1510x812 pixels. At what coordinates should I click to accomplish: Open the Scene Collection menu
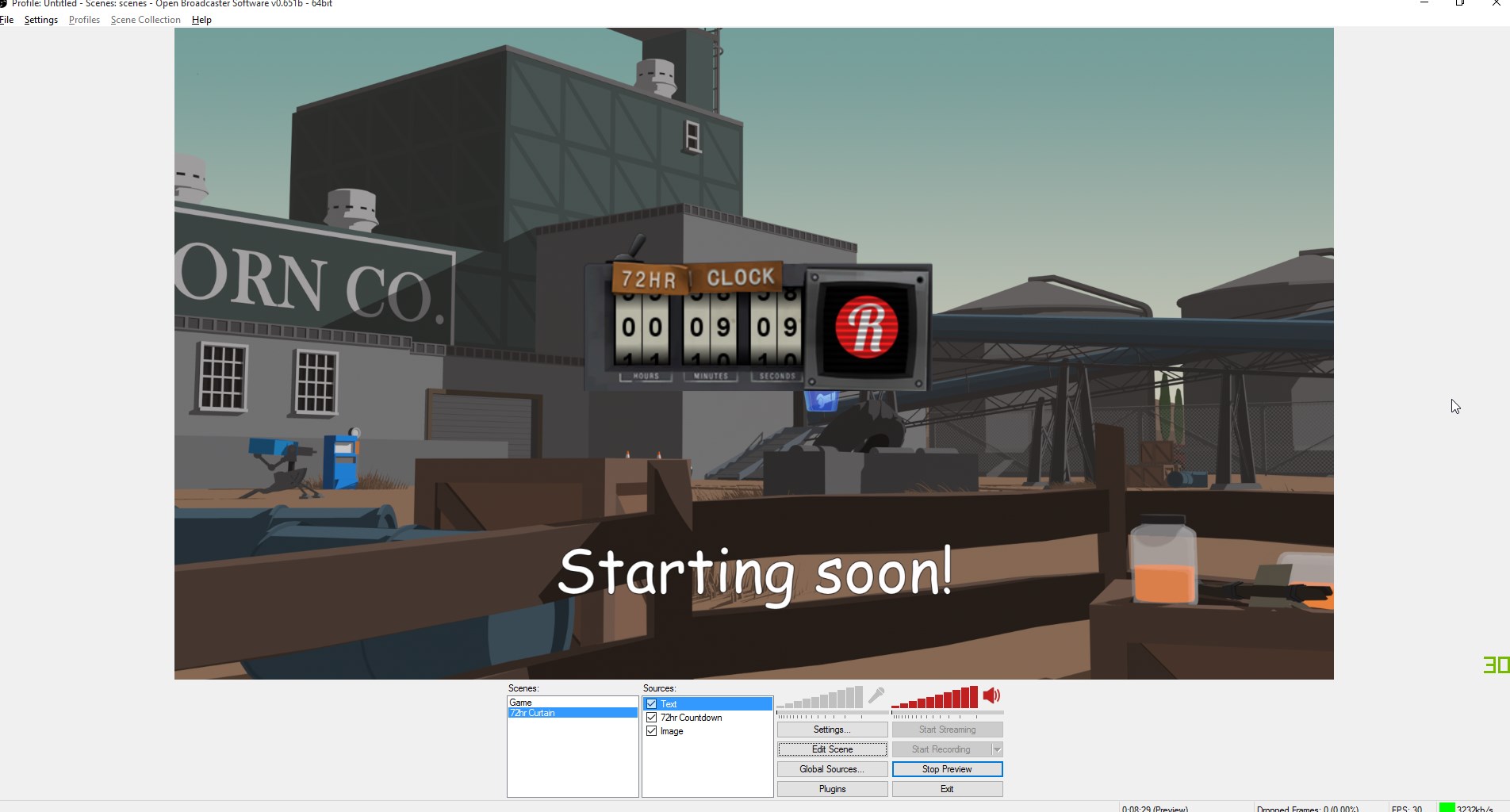[146, 20]
